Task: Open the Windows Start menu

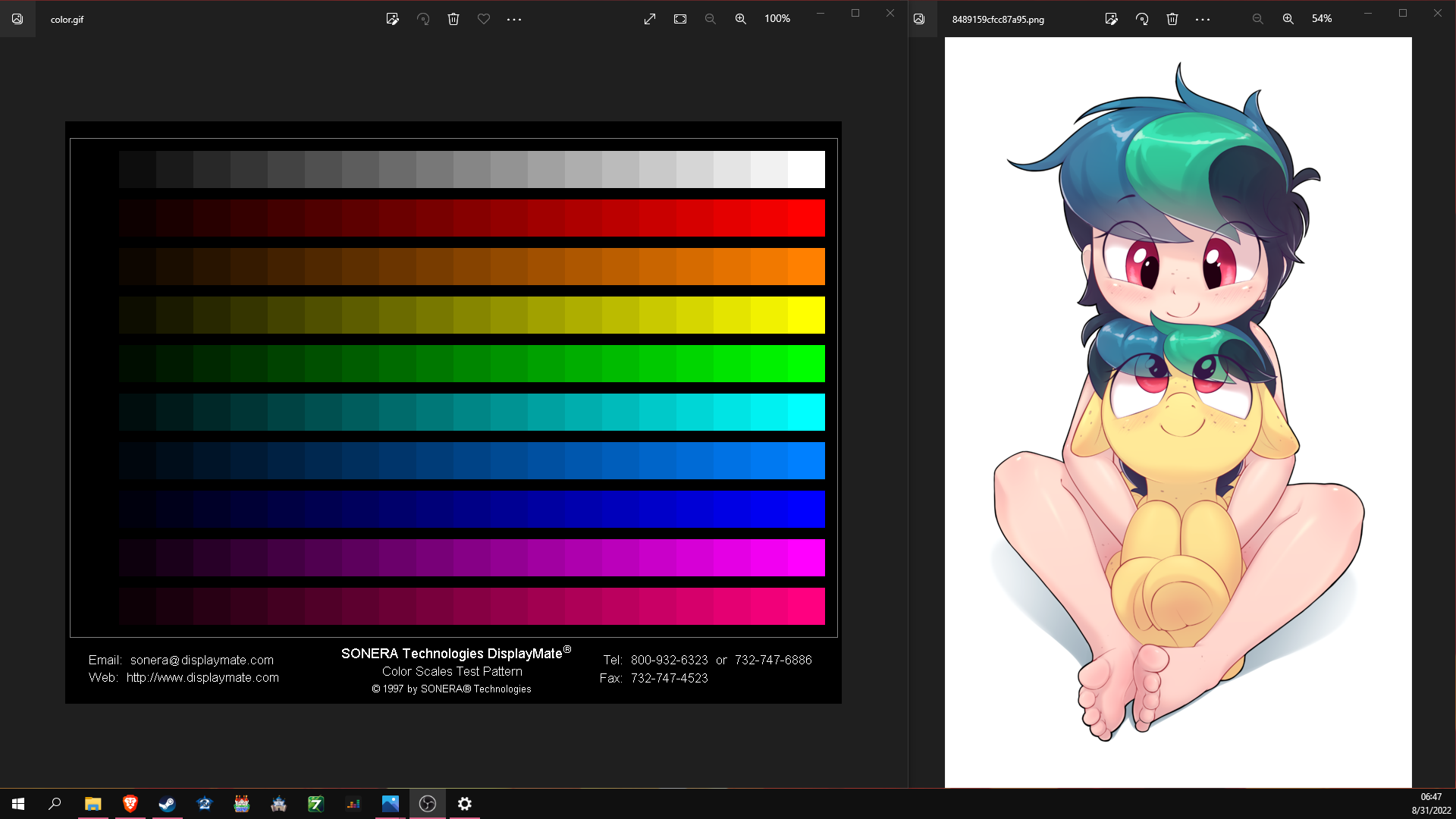Action: point(18,804)
